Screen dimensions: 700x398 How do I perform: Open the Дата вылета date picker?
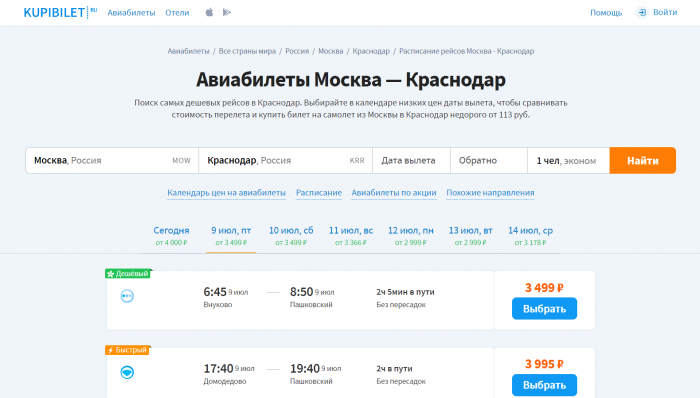coord(411,161)
